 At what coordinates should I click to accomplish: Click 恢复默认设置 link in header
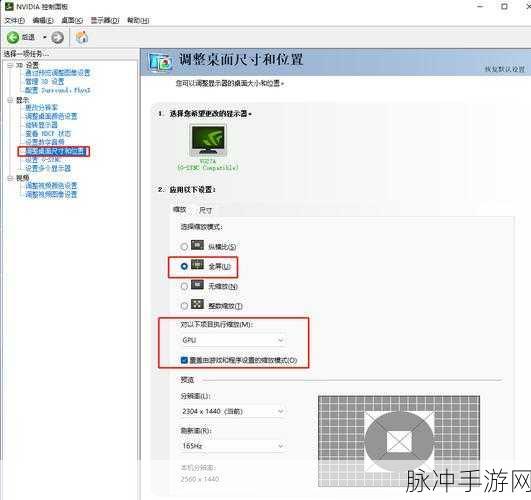click(505, 69)
